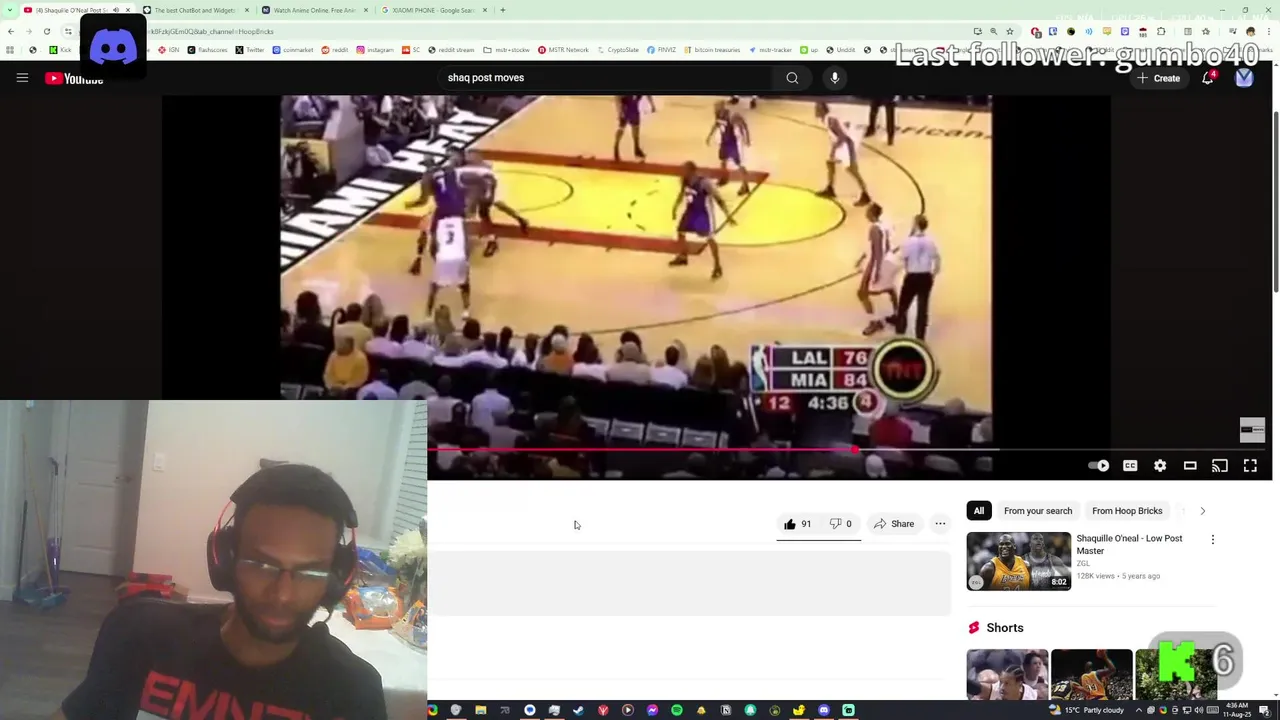The image size is (1280, 720).
Task: Open the weather widget showing 15°C Partly cloudy
Action: click(1088, 710)
